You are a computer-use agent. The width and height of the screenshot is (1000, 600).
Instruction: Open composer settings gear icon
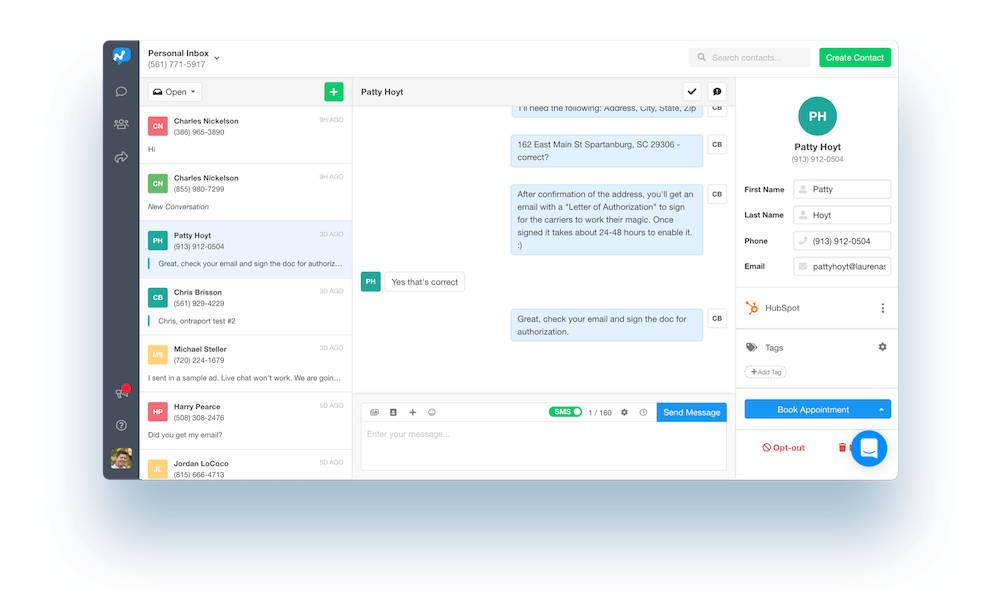624,413
